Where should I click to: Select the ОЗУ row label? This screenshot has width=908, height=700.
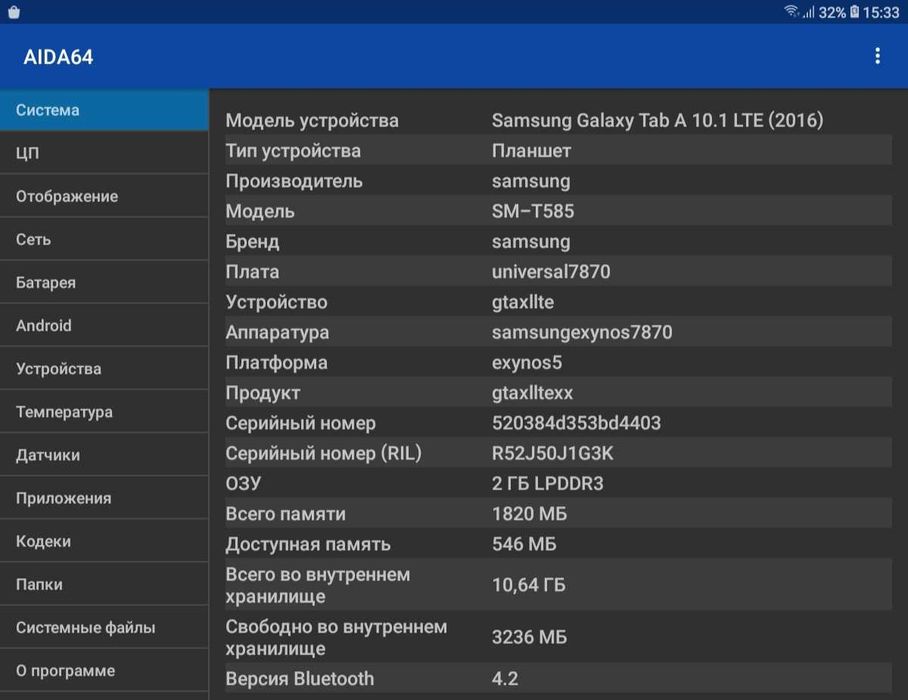coord(243,483)
